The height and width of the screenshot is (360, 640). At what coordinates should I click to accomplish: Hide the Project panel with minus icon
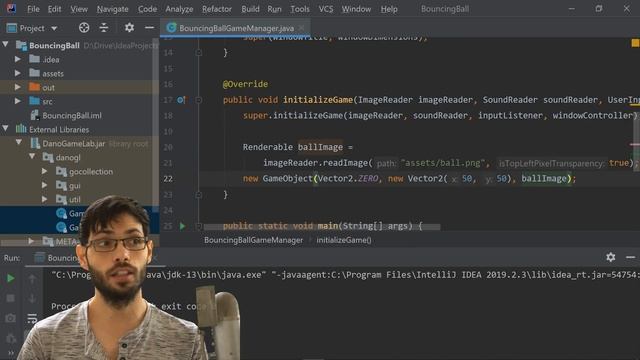149,28
